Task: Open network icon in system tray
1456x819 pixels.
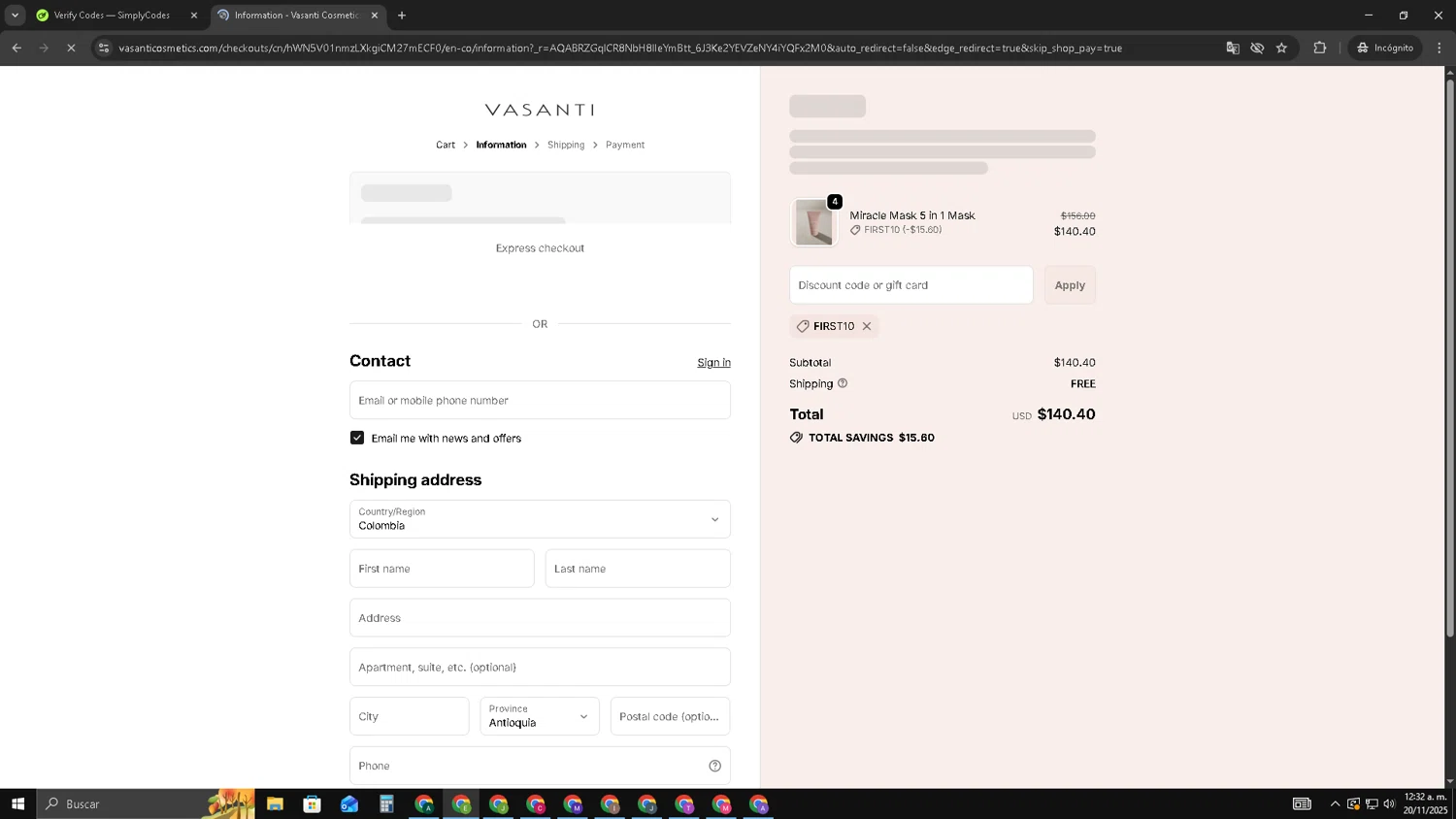Action: click(1372, 803)
